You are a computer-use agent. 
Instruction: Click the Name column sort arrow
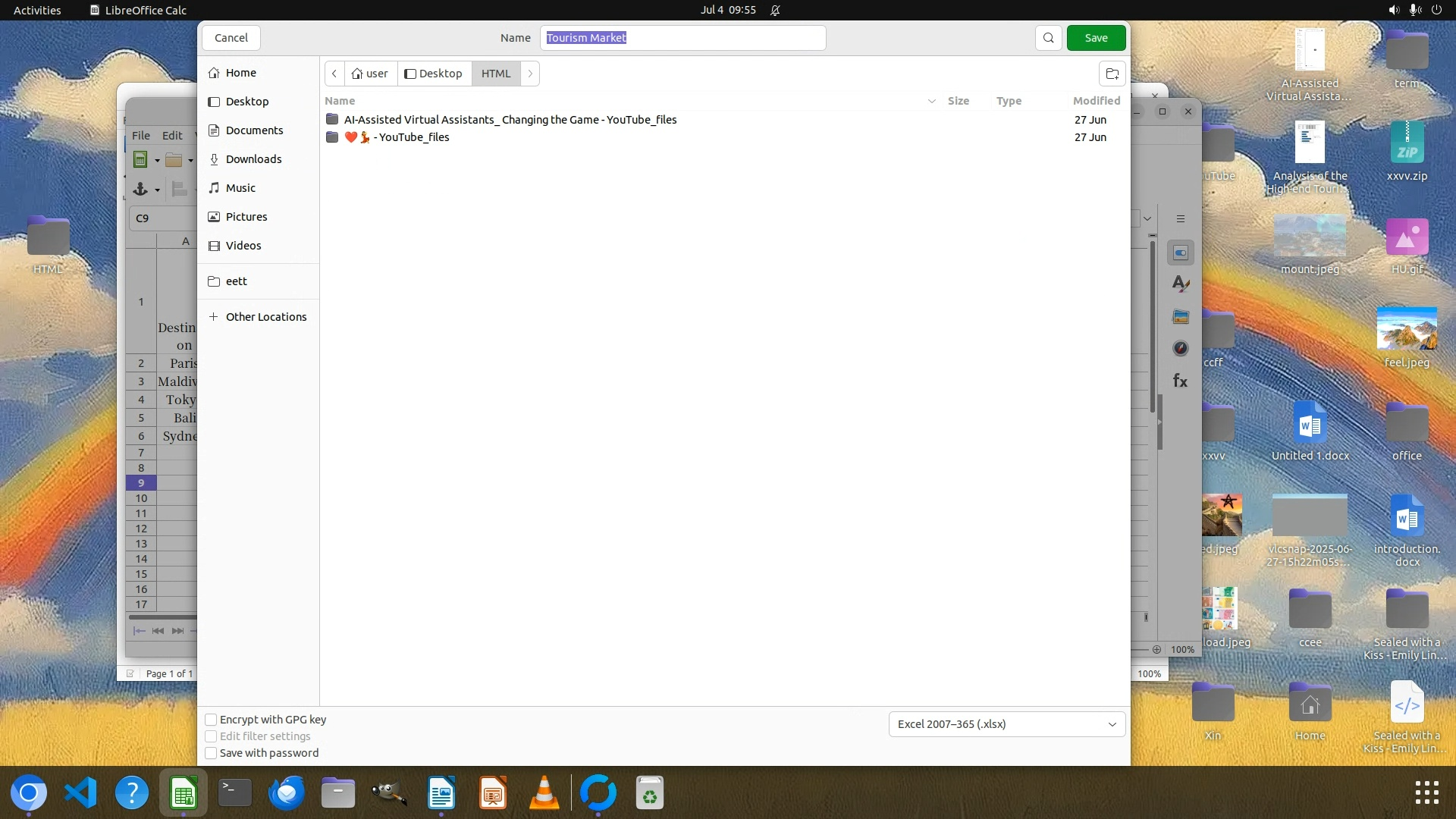tap(931, 101)
